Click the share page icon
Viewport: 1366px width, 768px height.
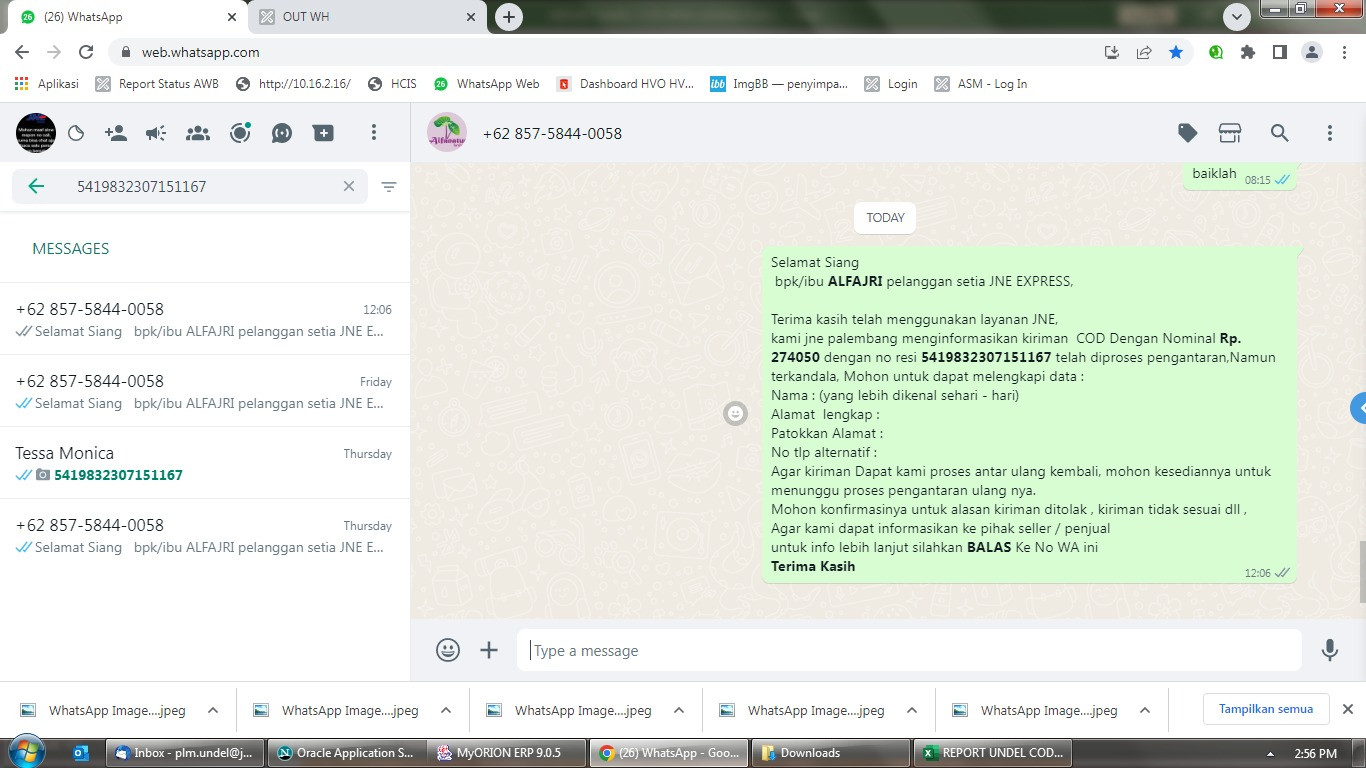click(x=1144, y=52)
